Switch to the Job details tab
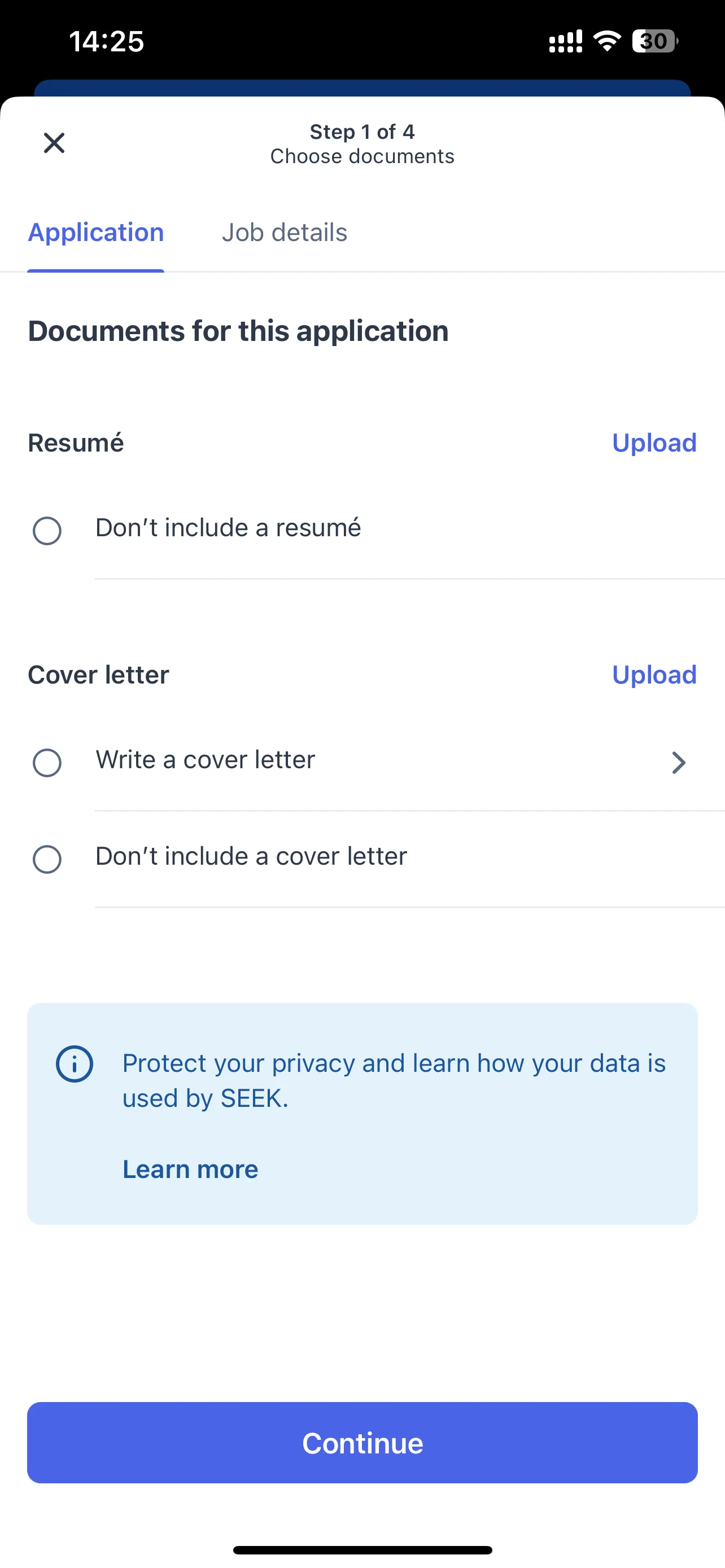Image resolution: width=725 pixels, height=1568 pixels. point(284,233)
